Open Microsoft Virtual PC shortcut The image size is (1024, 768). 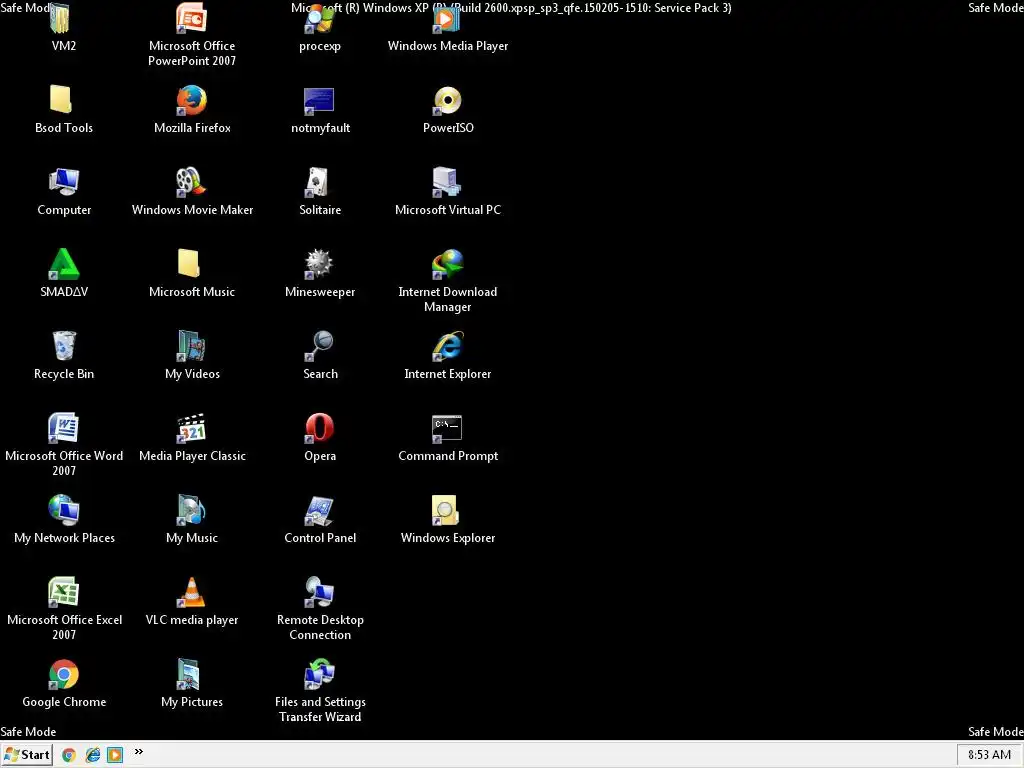tap(447, 182)
